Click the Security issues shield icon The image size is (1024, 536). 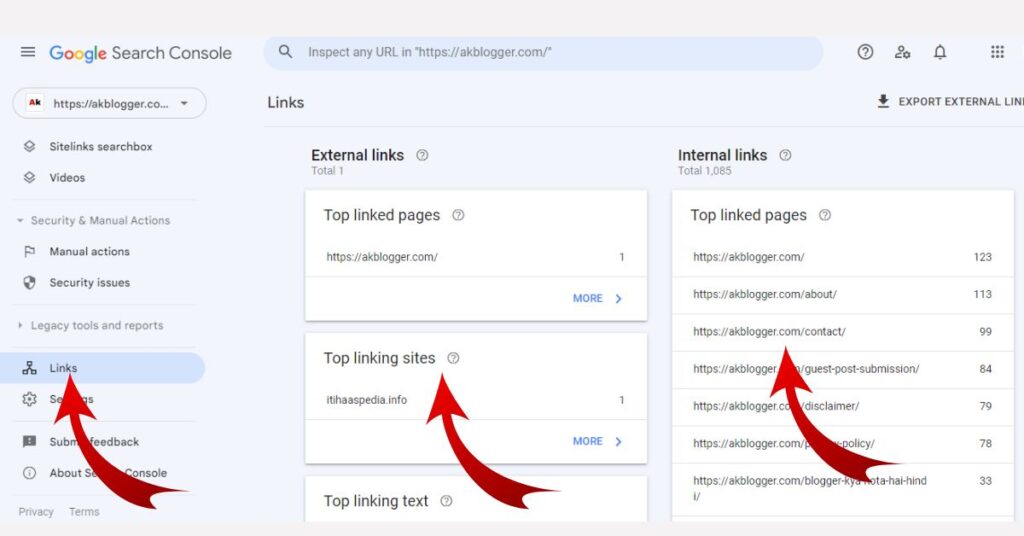point(29,283)
